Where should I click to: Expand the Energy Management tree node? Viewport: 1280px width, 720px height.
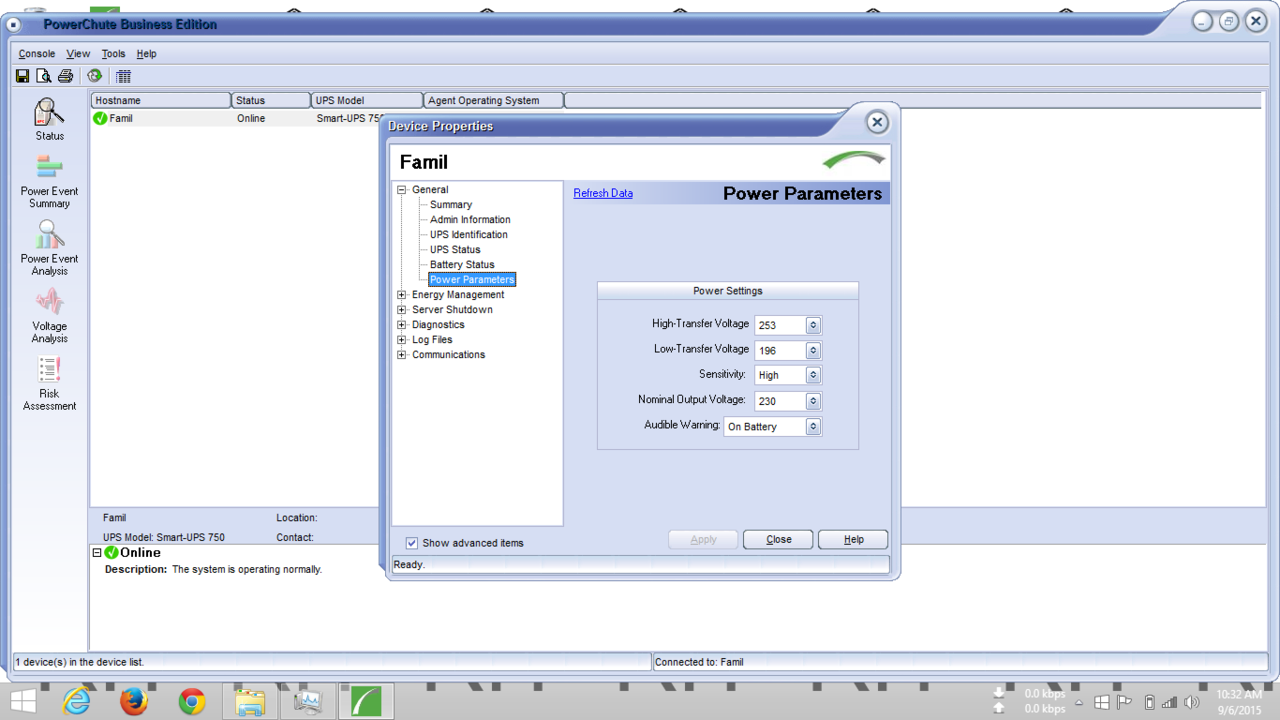(402, 295)
